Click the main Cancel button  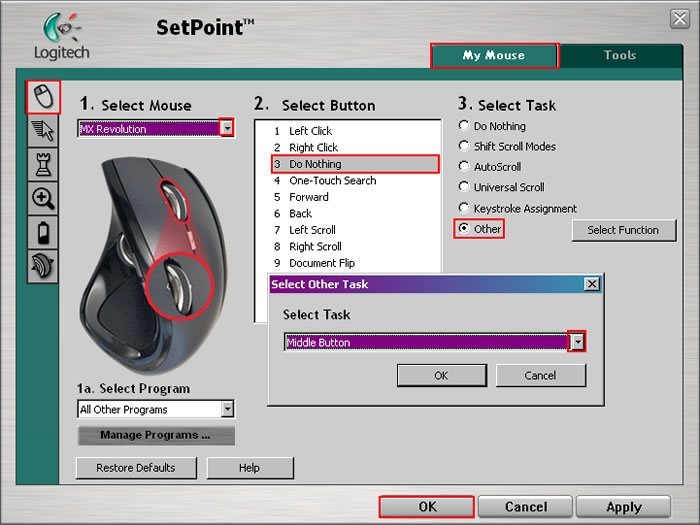[525, 507]
